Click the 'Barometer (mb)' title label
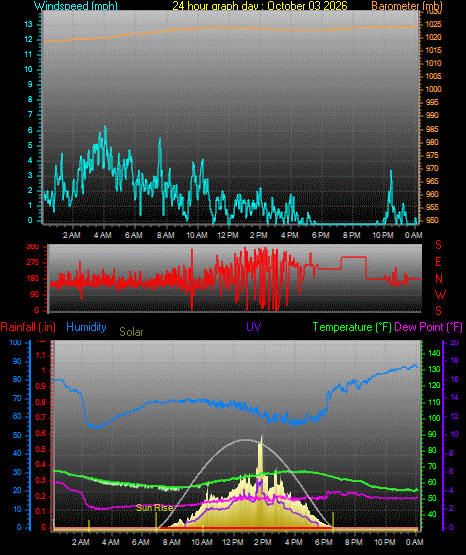The width and height of the screenshot is (466, 555). point(407,6)
